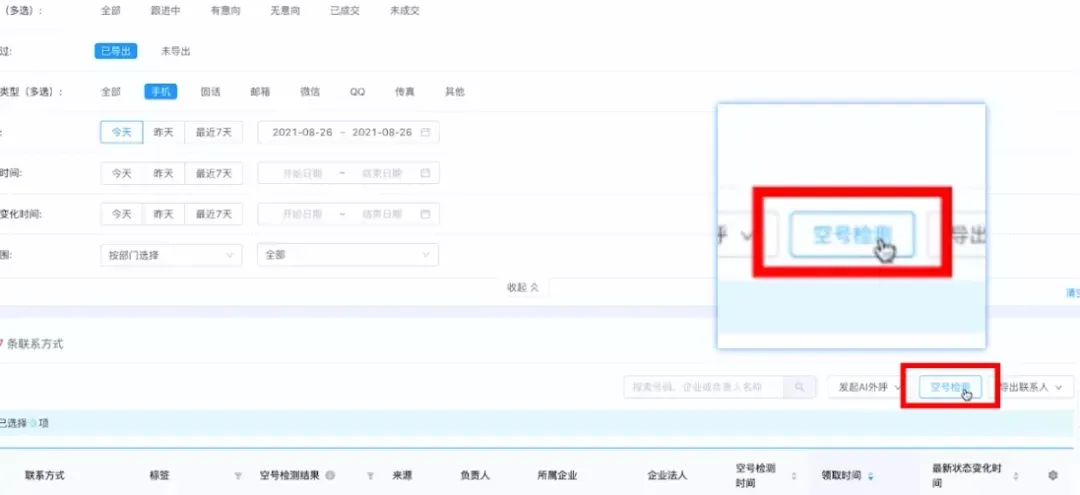Viewport: 1080px width, 495px height.
Task: Click the calendar icon in the 变化时间 date range
Action: [x=426, y=214]
